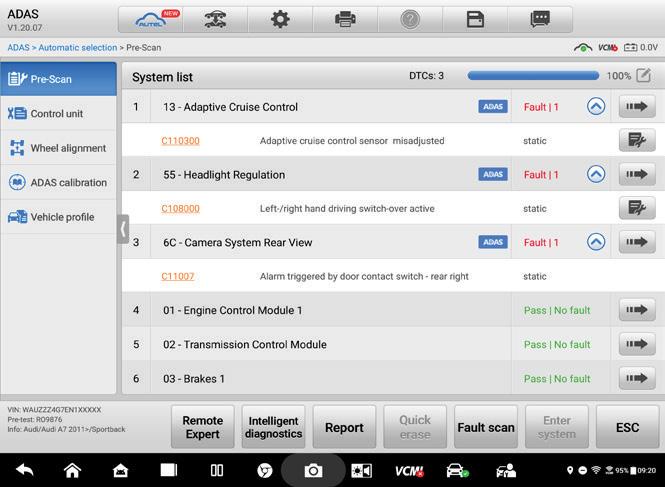
Task: Open Intelligent diagnostics
Action: pyautogui.click(x=273, y=427)
